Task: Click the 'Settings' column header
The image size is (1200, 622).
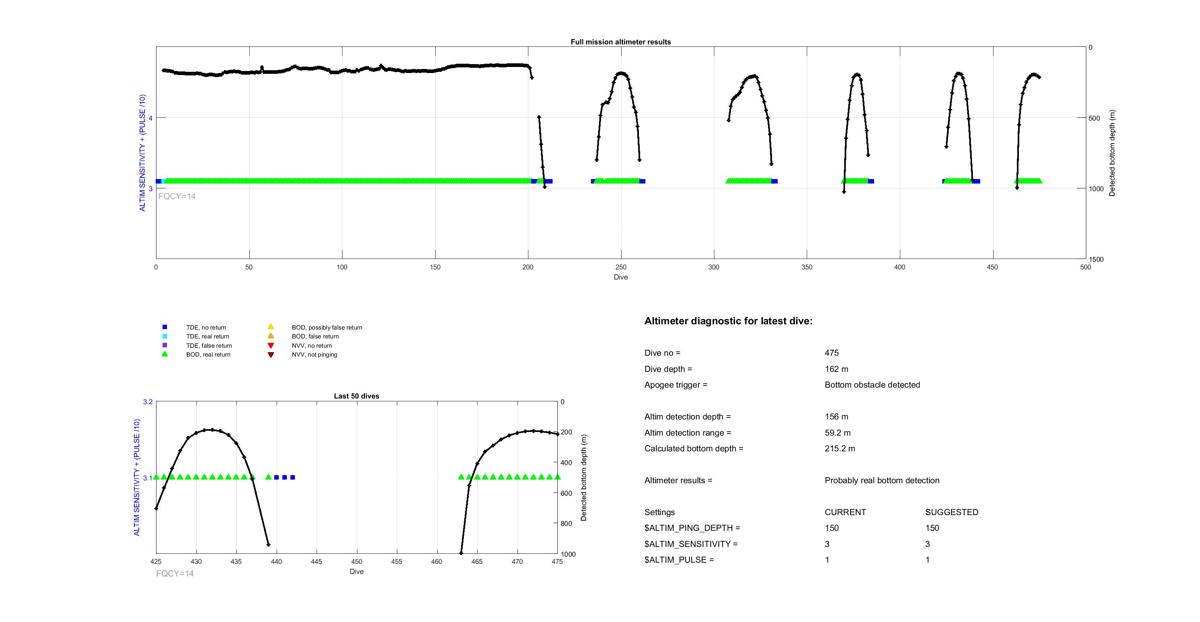Action: click(x=660, y=513)
